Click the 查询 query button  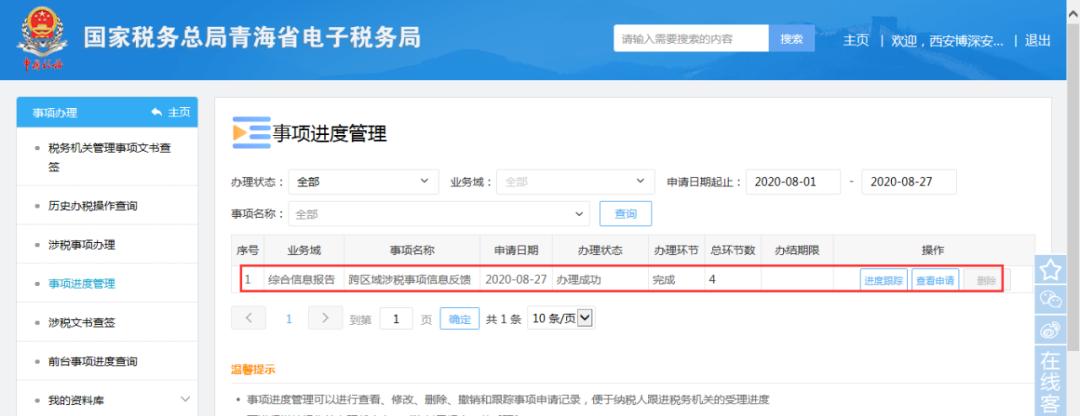(x=625, y=214)
